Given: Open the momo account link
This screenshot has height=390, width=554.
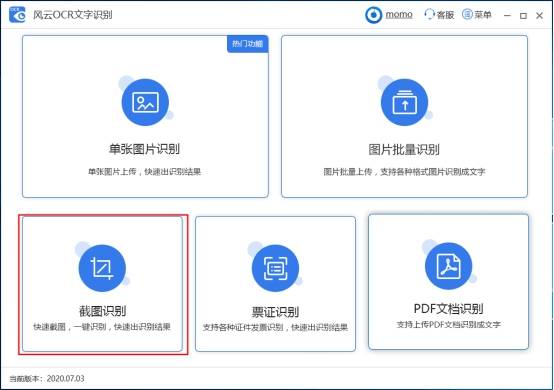Looking at the screenshot, I should click(399, 15).
